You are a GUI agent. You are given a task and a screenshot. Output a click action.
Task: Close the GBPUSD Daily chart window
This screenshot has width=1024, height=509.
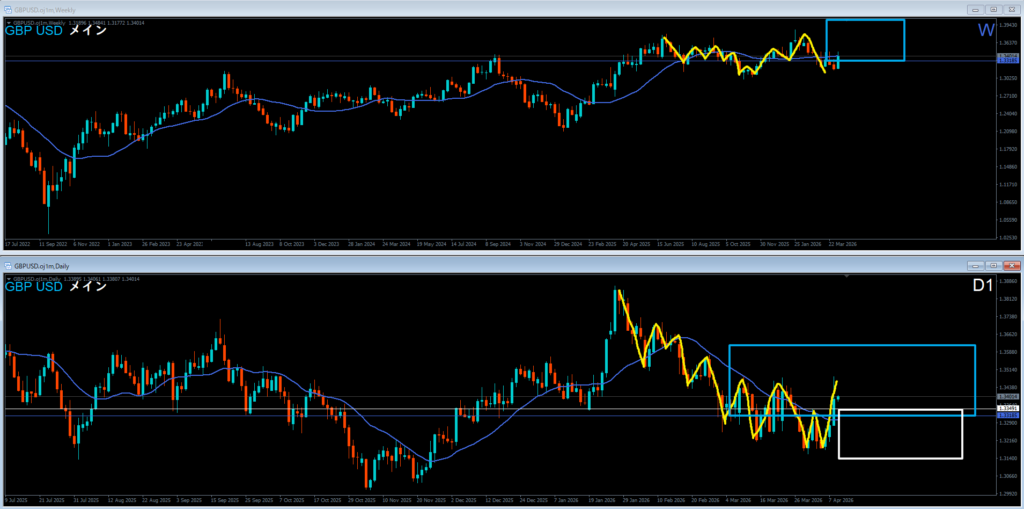pos(1012,265)
